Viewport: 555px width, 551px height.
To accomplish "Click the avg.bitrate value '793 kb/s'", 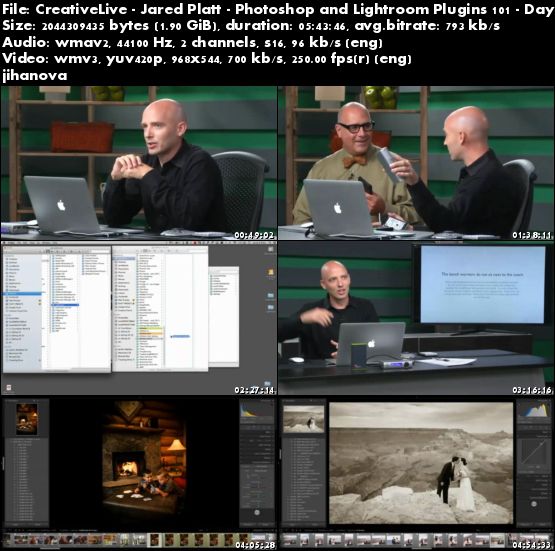I will [x=473, y=26].
